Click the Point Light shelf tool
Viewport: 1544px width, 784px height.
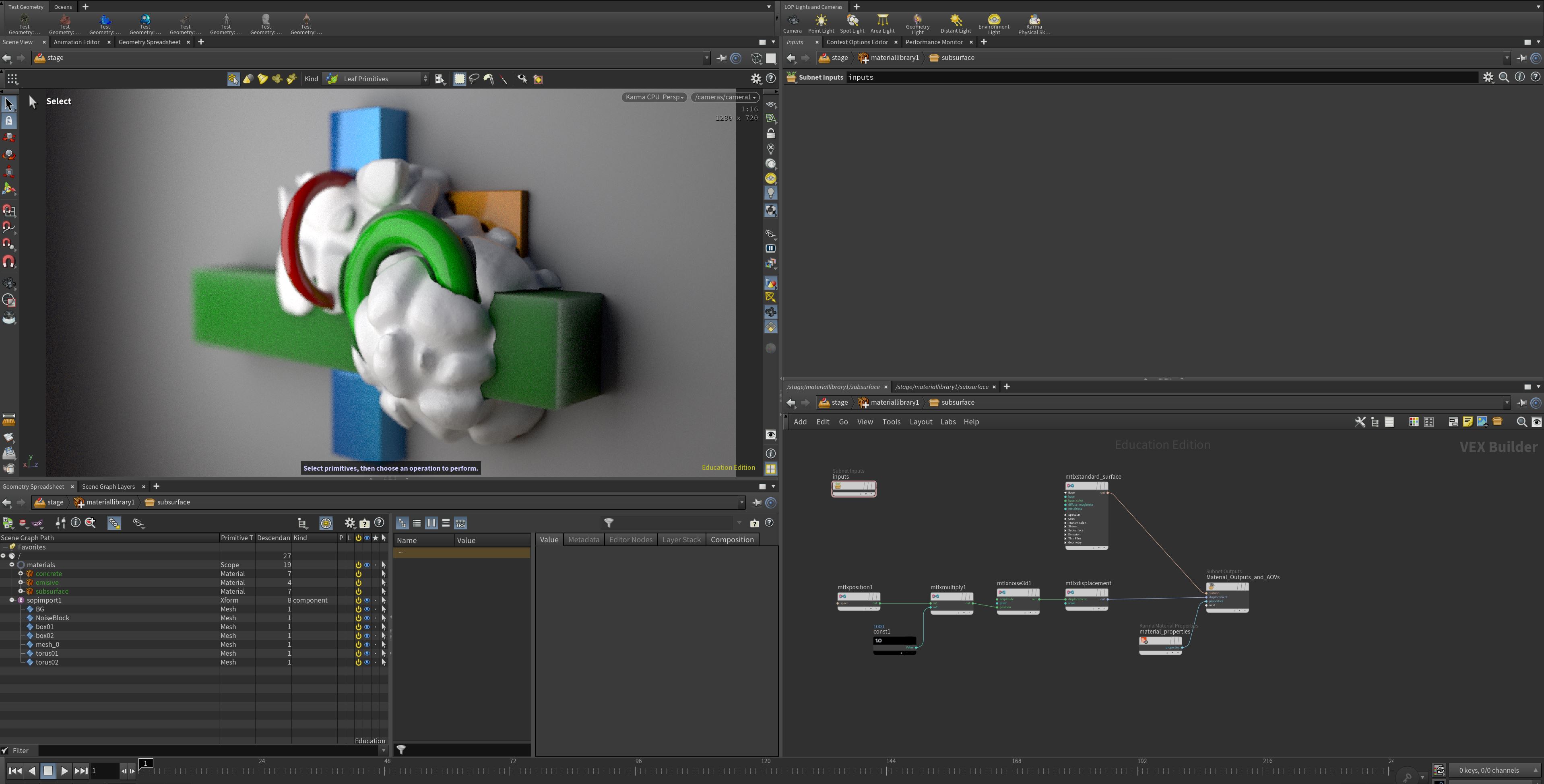[x=821, y=24]
